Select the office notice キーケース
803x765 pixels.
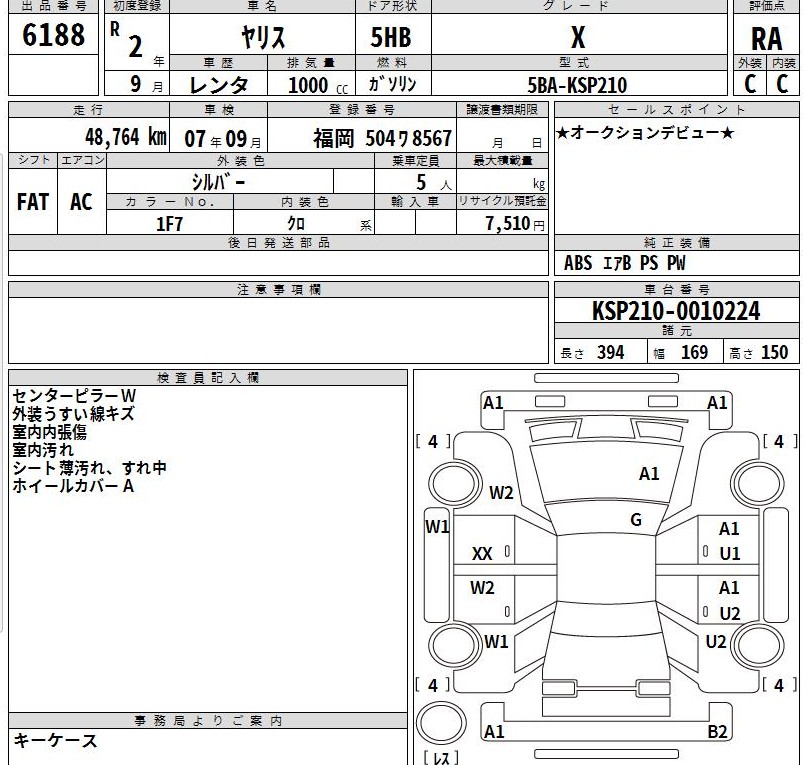pos(55,740)
